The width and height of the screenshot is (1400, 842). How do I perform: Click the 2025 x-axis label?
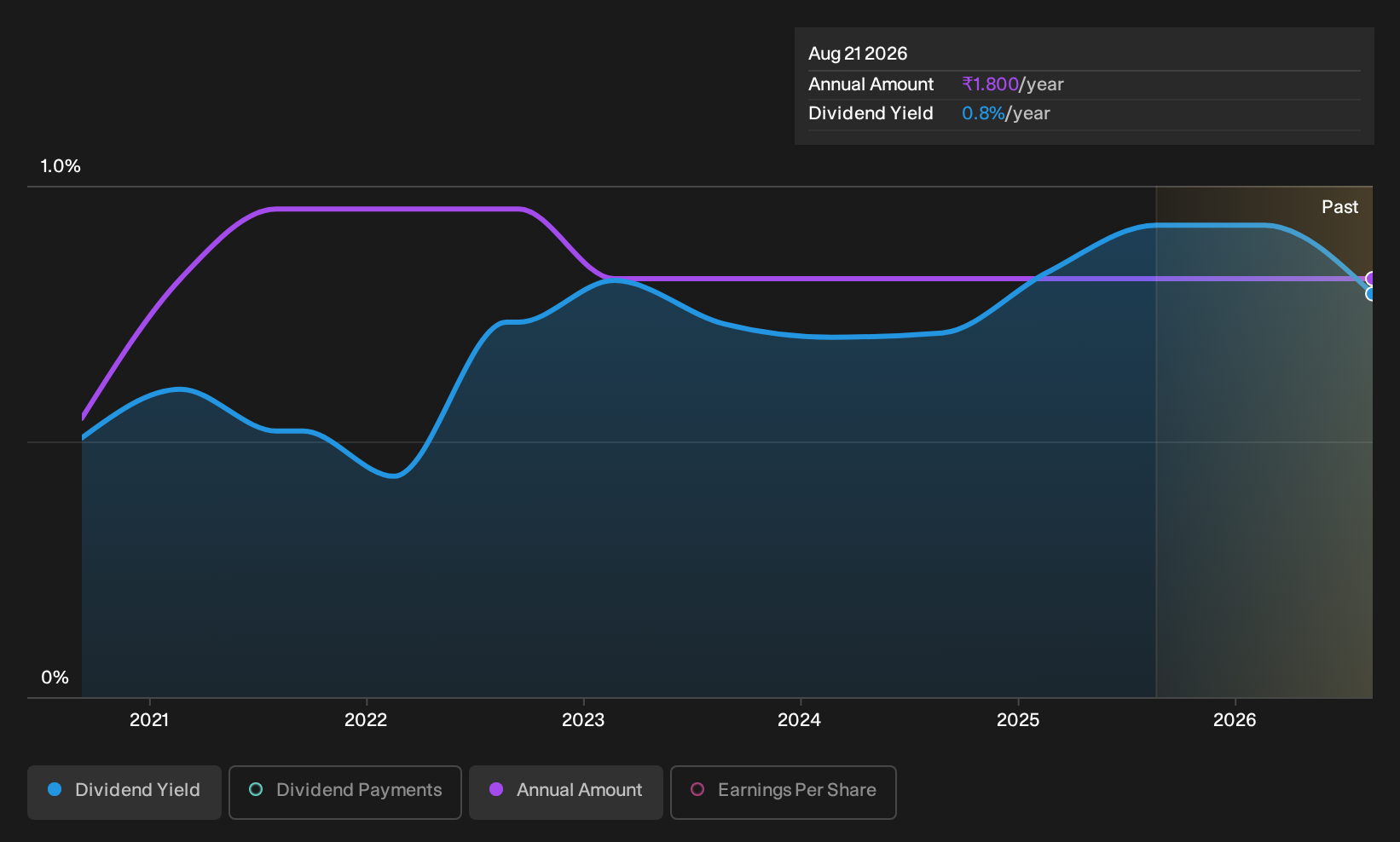(1018, 720)
